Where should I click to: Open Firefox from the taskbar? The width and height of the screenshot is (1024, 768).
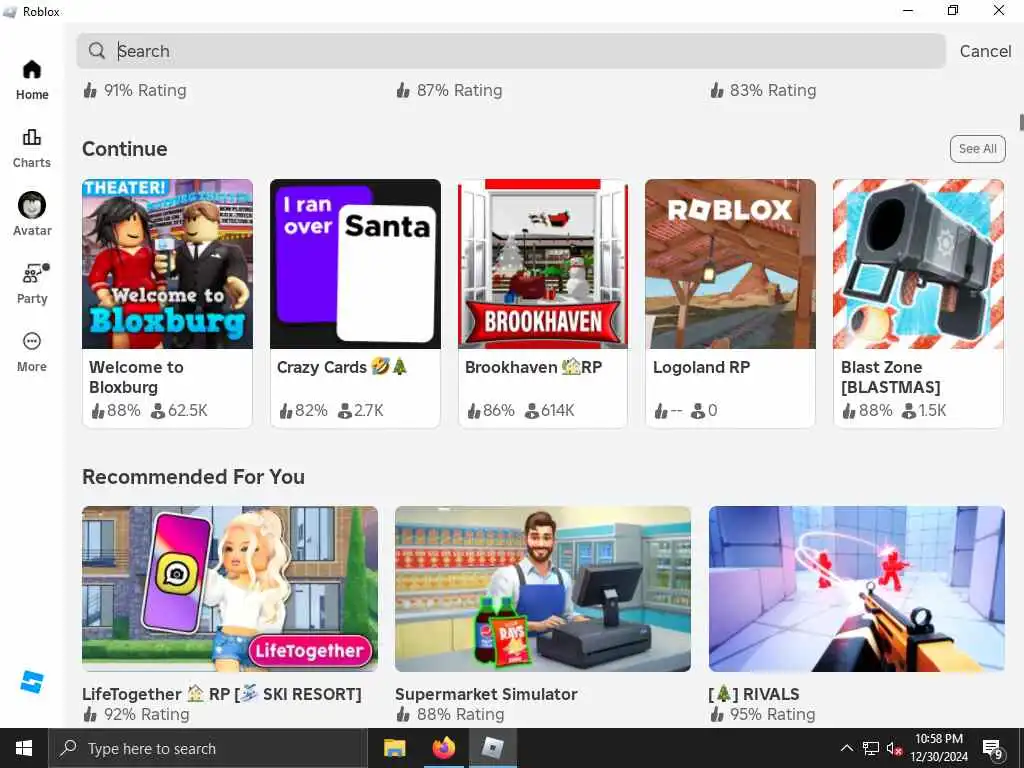(444, 748)
